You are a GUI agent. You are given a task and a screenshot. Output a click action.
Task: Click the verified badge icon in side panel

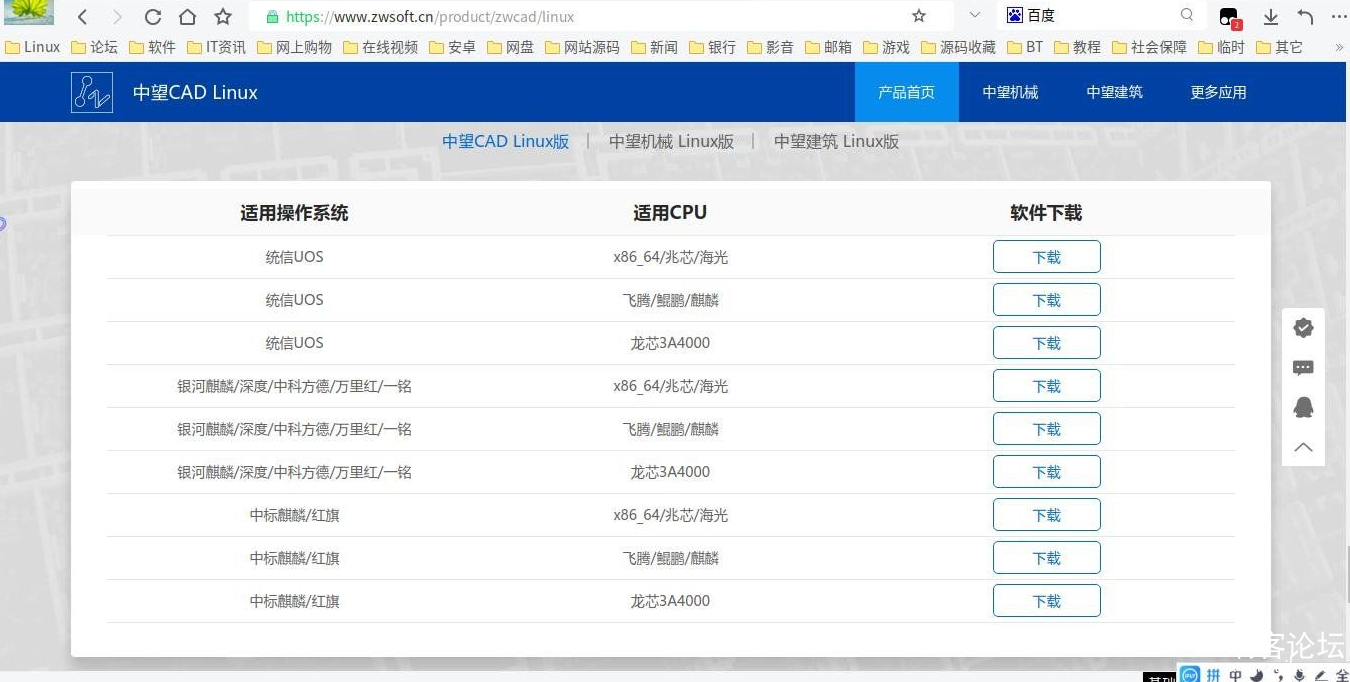pyautogui.click(x=1303, y=328)
